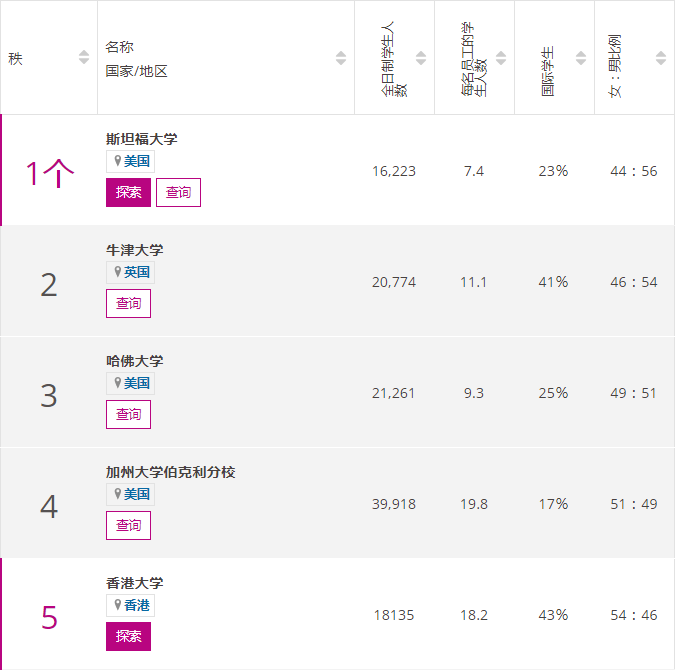Sort by female-to-male ratio arrows
The width and height of the screenshot is (675, 670).
coord(661,58)
